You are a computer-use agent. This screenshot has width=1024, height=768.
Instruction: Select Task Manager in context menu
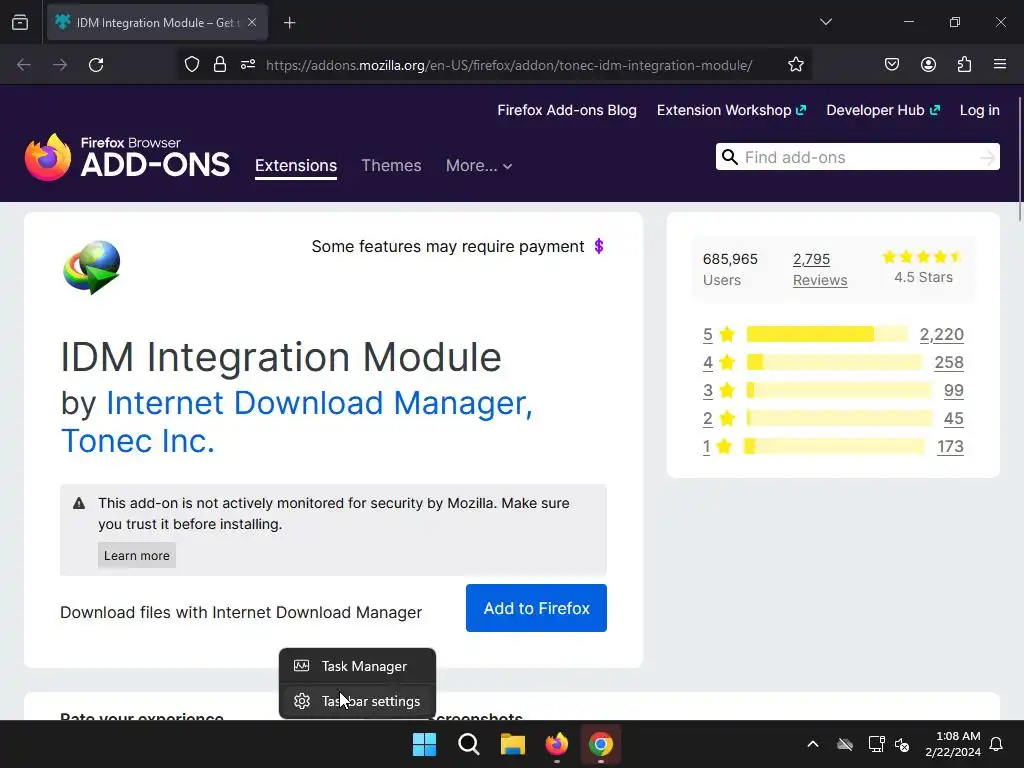357,666
